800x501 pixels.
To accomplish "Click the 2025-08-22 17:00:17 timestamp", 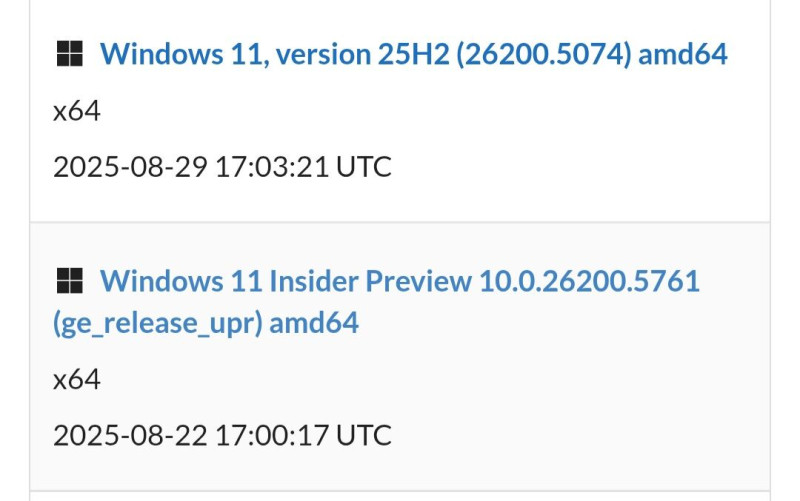I will tap(222, 435).
